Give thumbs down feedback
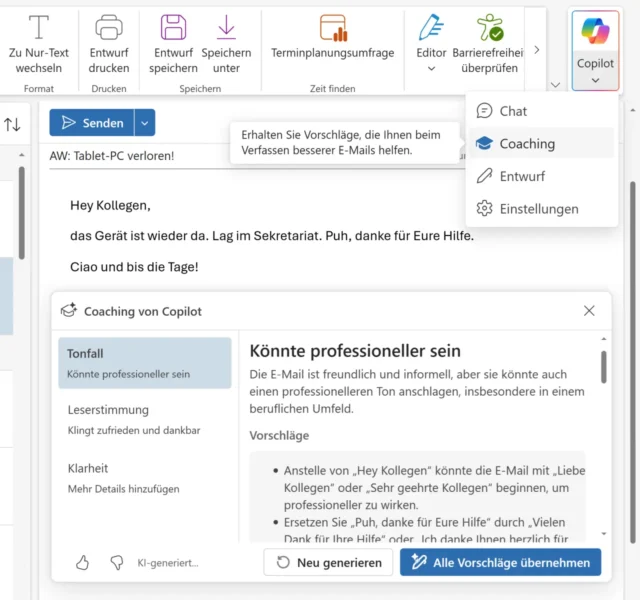This screenshot has width=640, height=600. pos(117,562)
